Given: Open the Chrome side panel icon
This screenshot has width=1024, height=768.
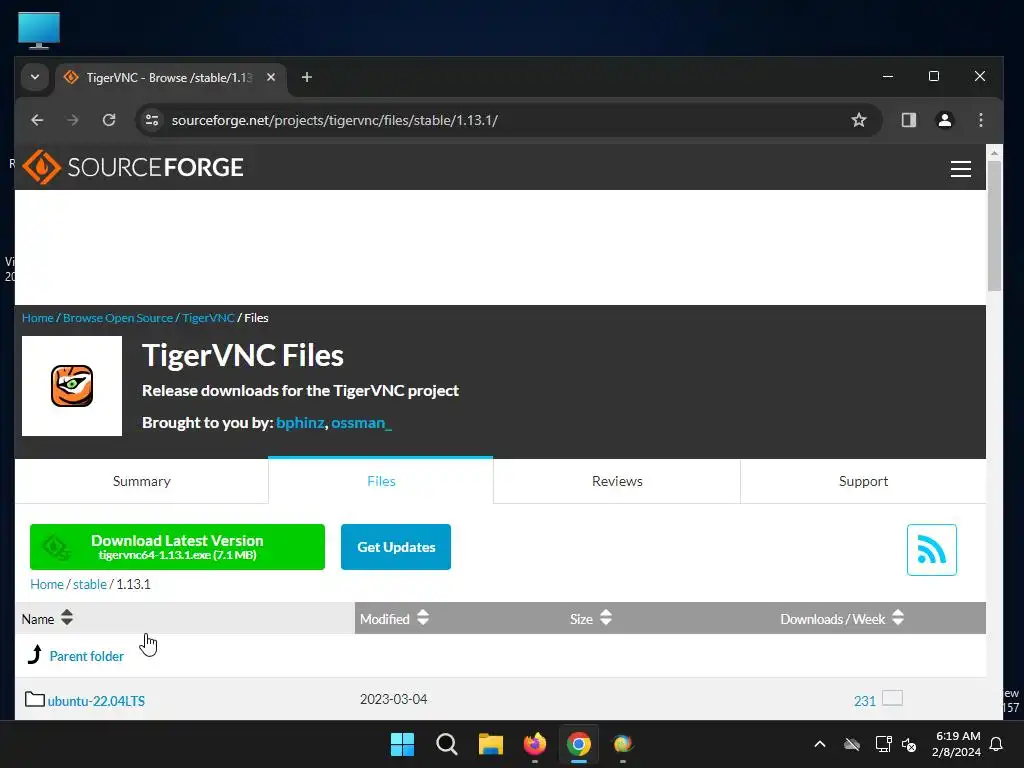Looking at the screenshot, I should [x=908, y=120].
